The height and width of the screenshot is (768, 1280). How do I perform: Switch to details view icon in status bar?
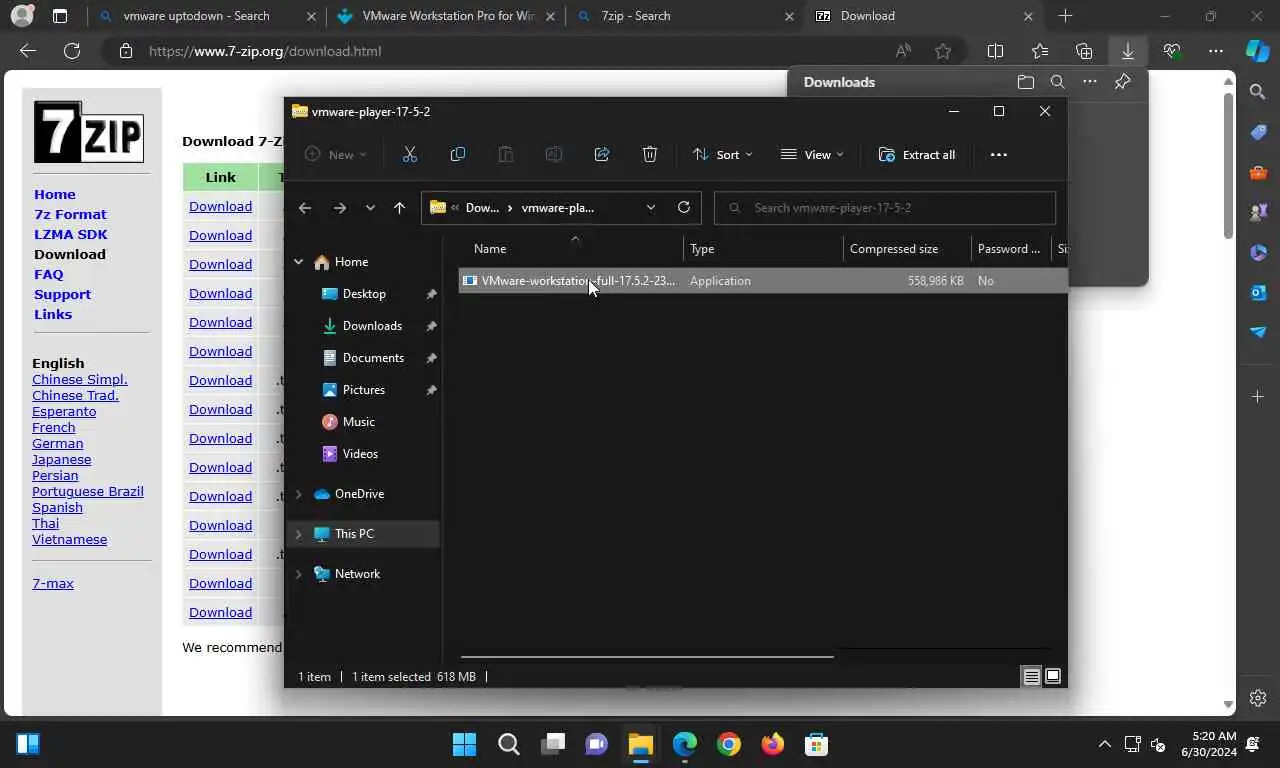pyautogui.click(x=1031, y=677)
